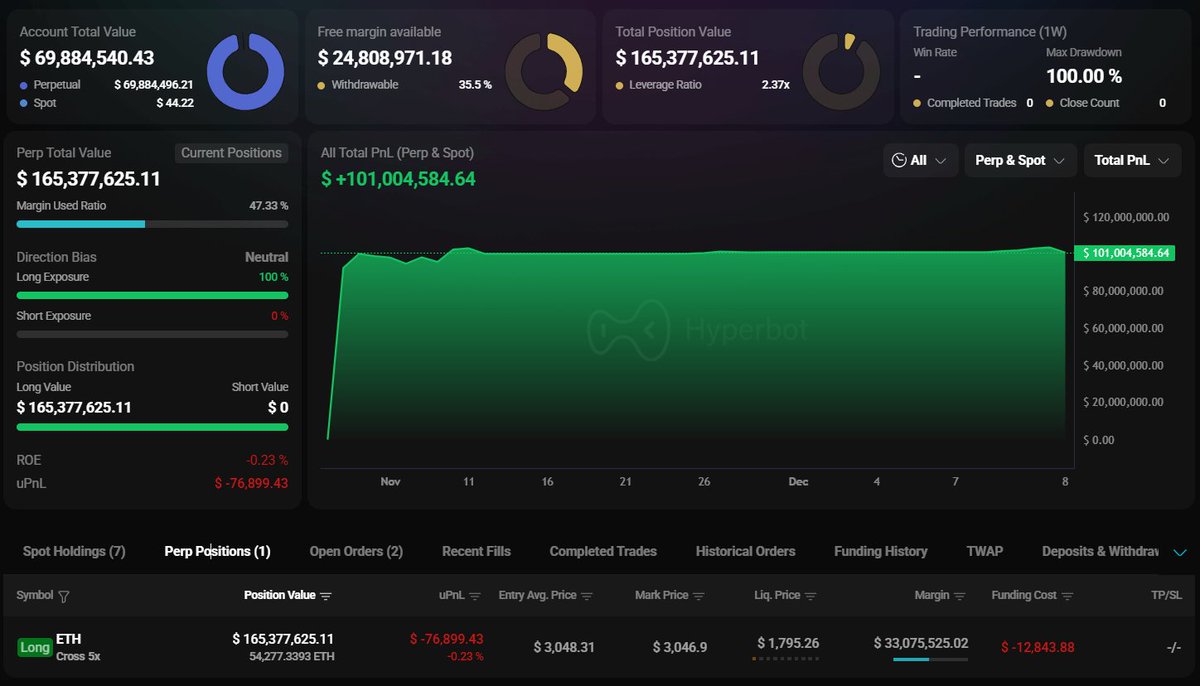Switch to the Spot Holdings tab

tap(74, 551)
